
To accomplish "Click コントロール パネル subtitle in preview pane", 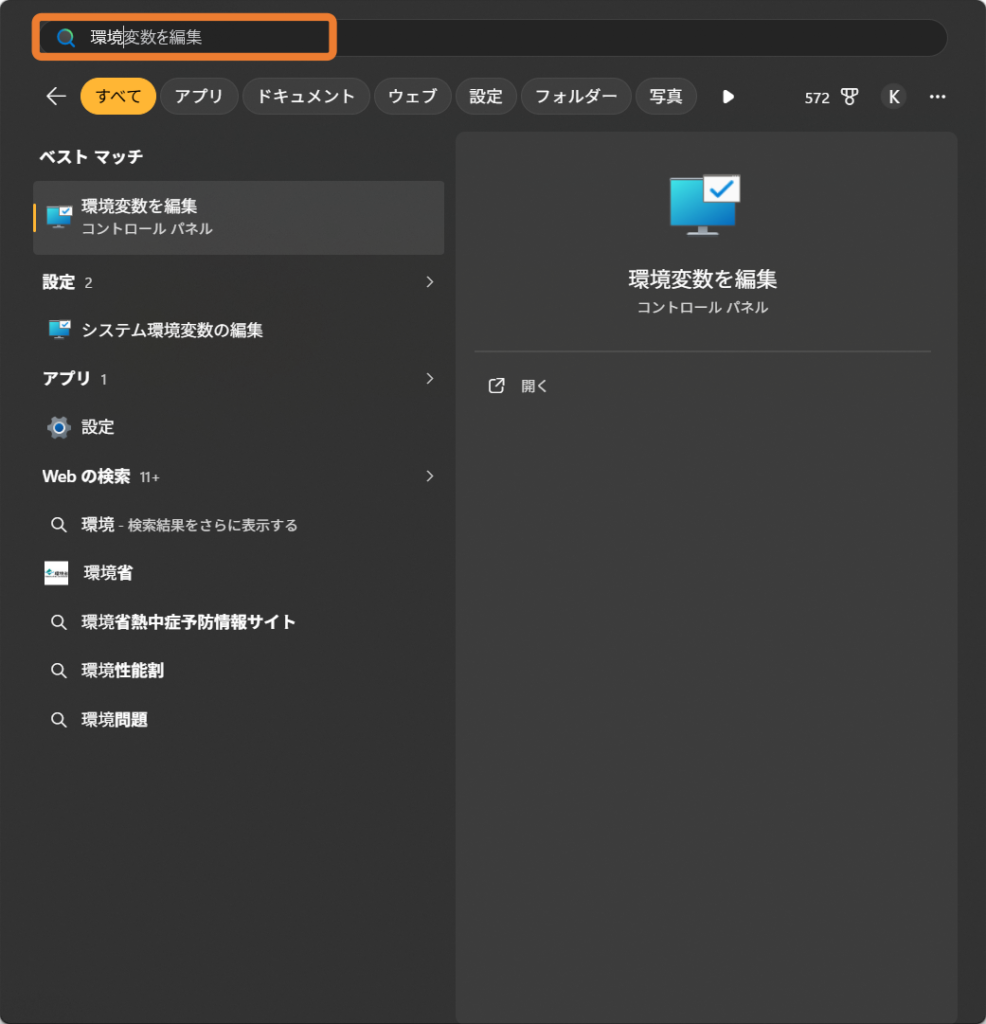I will (703, 308).
